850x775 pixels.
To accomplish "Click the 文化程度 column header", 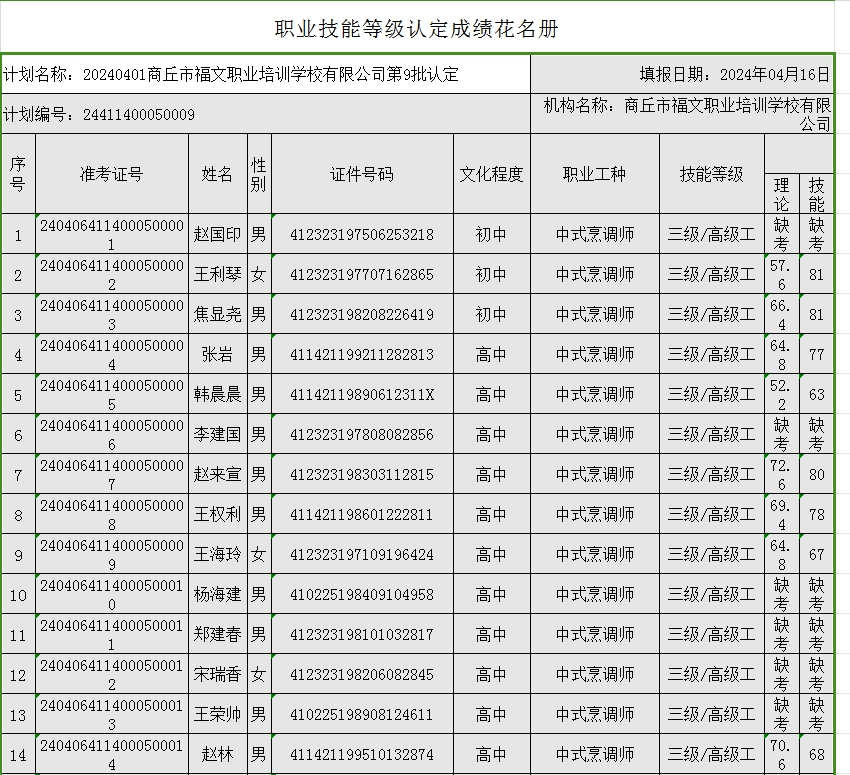I will (491, 174).
